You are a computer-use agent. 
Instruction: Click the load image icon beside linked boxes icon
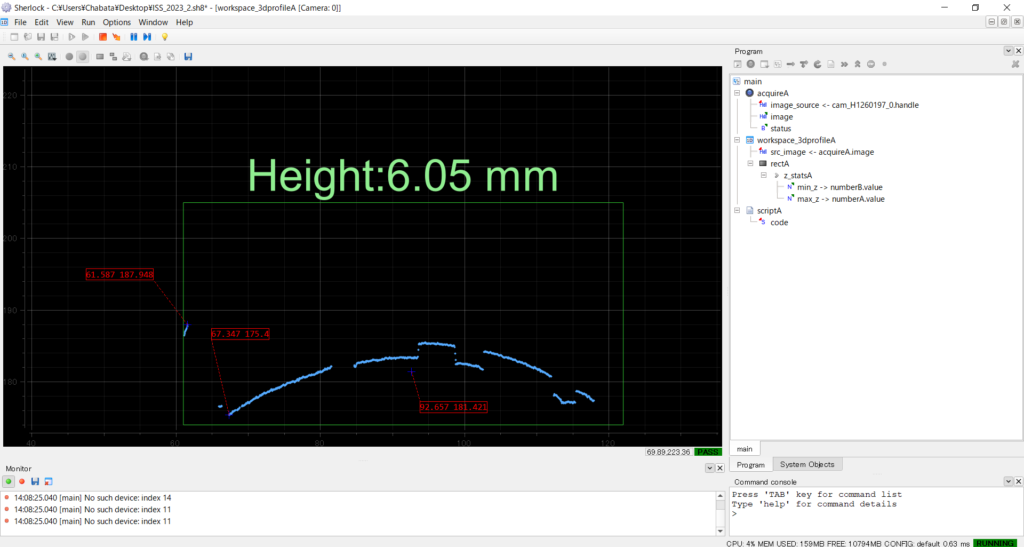127,57
